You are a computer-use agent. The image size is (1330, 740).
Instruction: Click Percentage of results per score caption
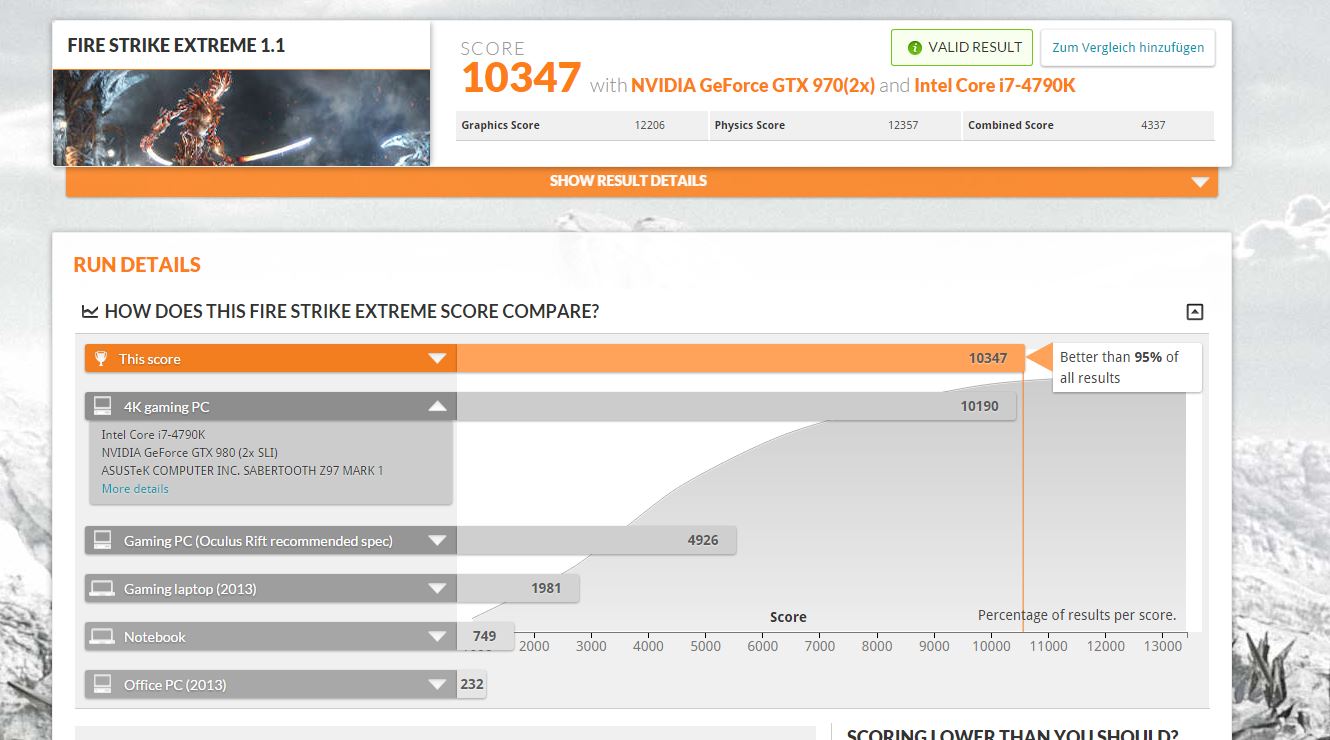(x=1077, y=615)
